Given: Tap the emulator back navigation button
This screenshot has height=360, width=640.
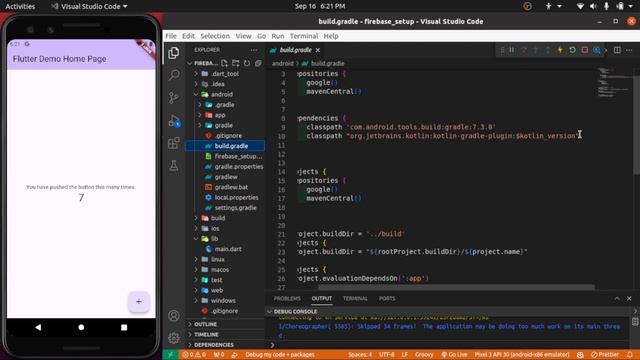Looking at the screenshot, I should (38, 327).
